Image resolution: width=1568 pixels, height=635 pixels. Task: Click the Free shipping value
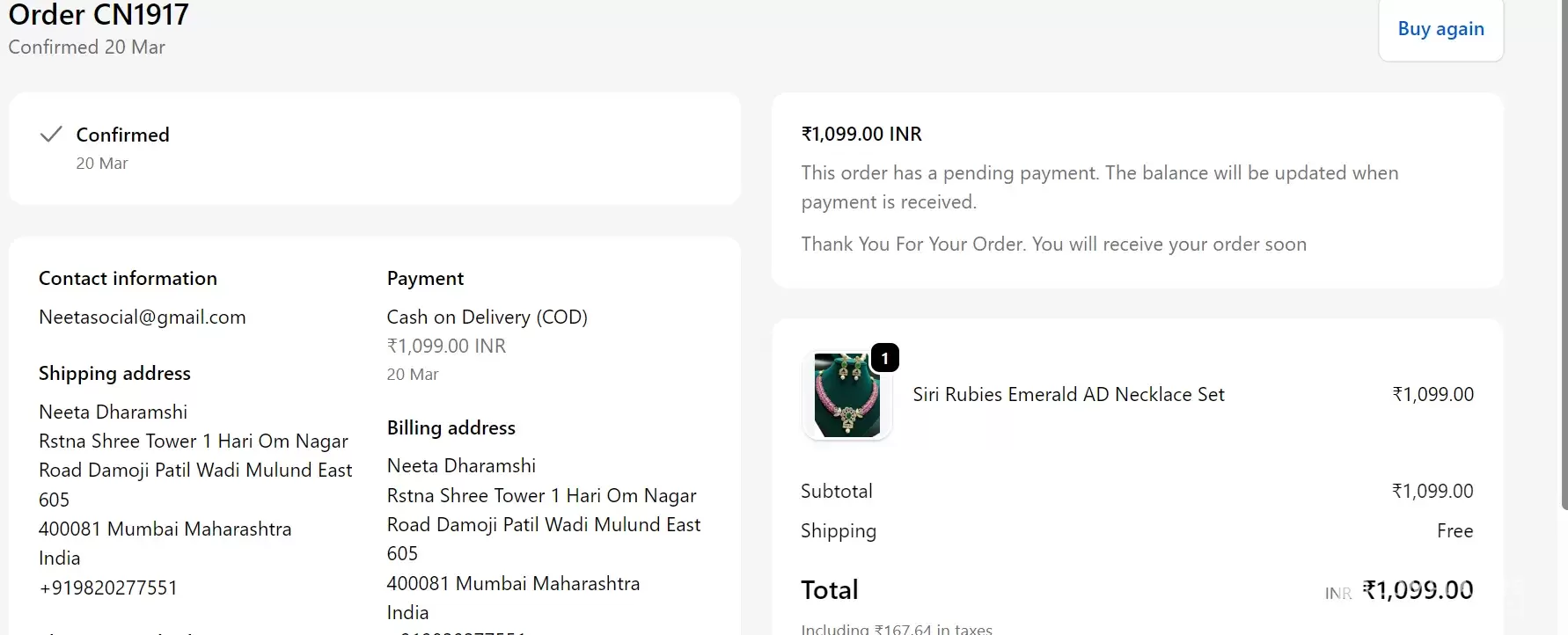pyautogui.click(x=1454, y=531)
